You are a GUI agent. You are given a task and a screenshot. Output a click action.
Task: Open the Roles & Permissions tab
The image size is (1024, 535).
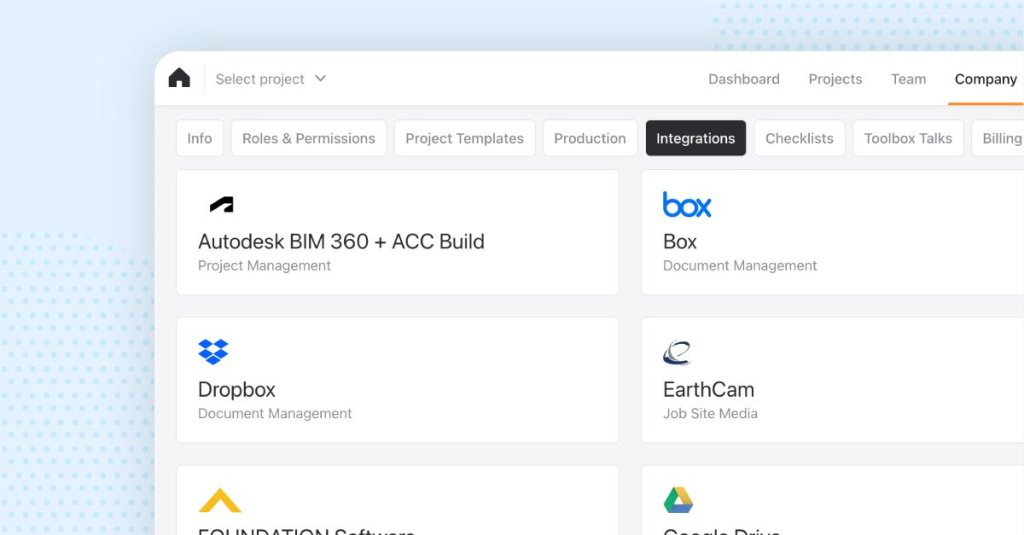tap(309, 138)
